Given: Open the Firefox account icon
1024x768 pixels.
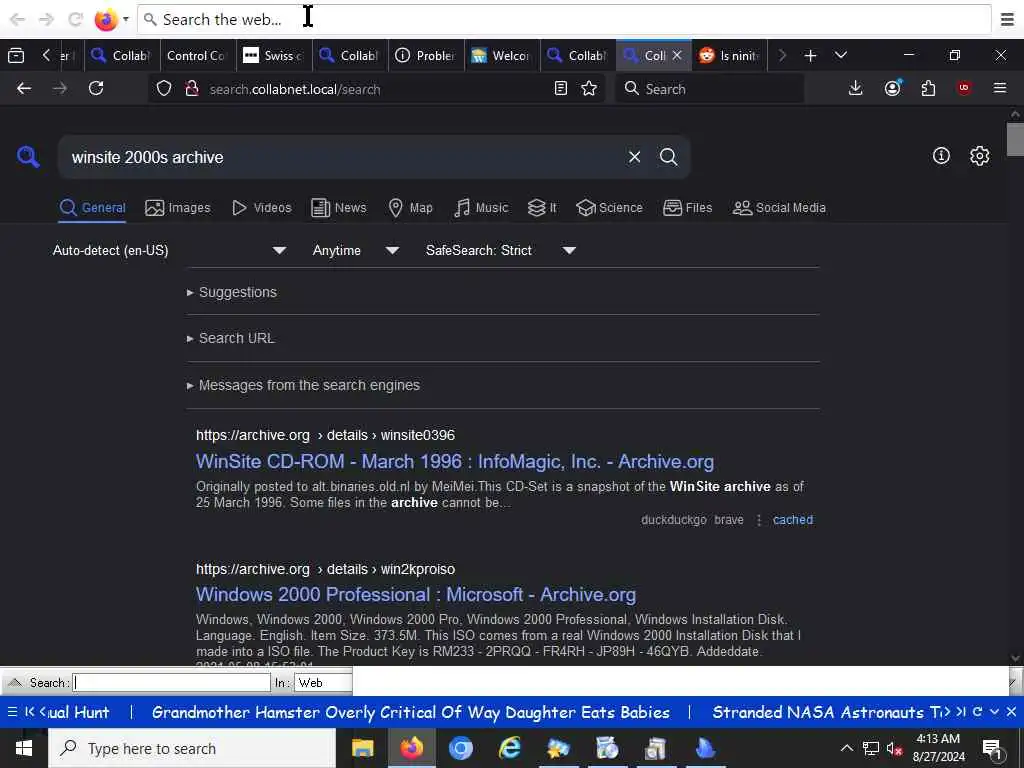Looking at the screenshot, I should (892, 88).
